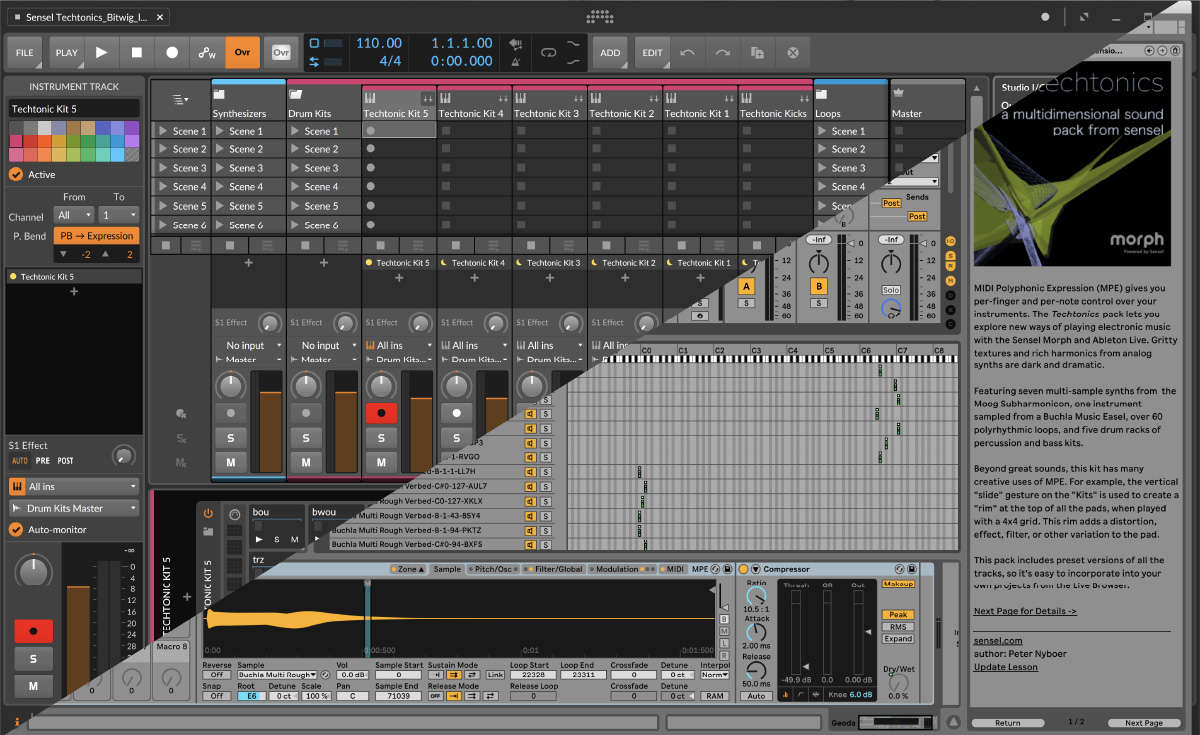Toggle the Auto-monitor checkbox
This screenshot has height=735, width=1200.
(x=16, y=529)
